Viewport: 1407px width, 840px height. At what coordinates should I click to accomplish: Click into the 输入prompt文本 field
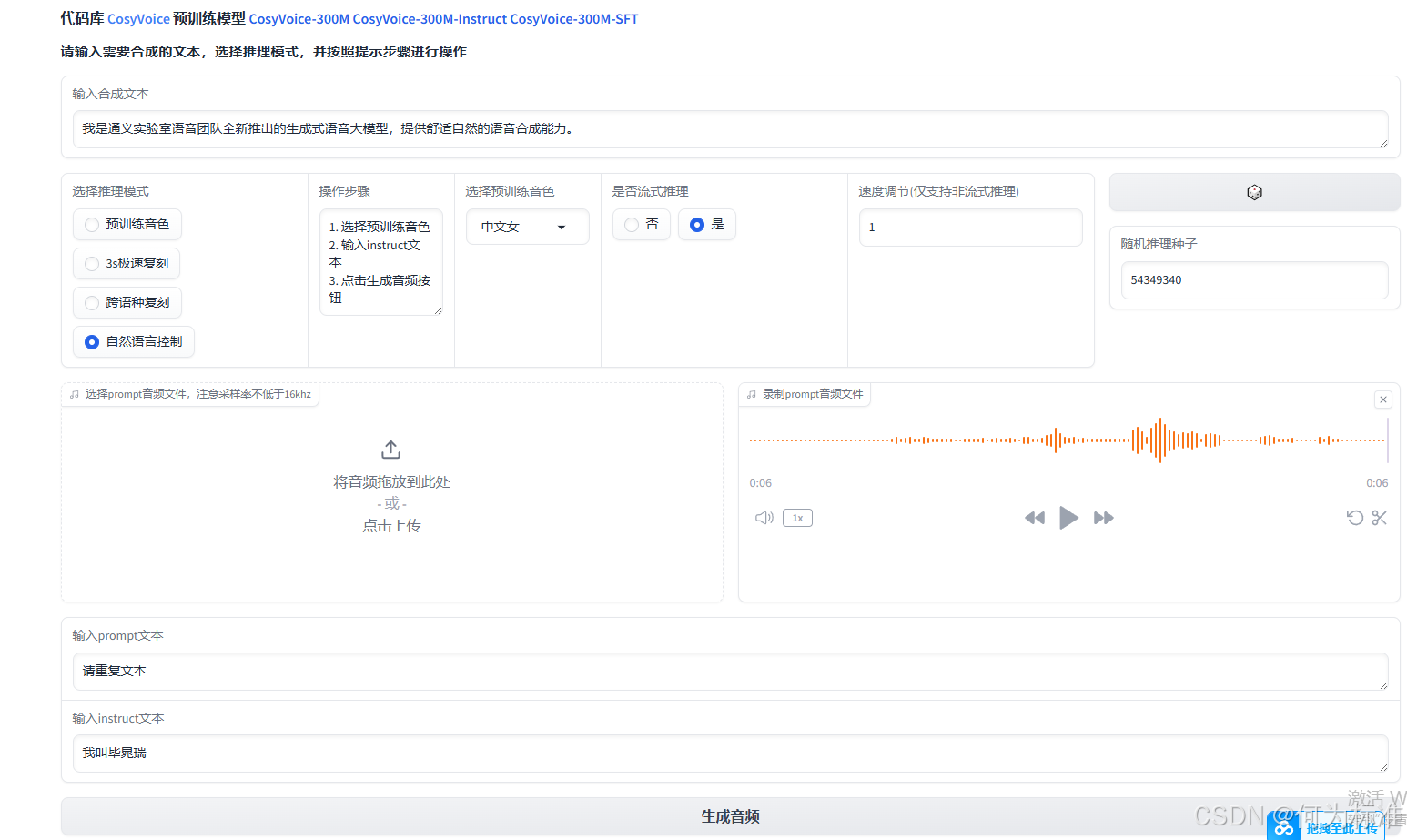click(x=728, y=671)
